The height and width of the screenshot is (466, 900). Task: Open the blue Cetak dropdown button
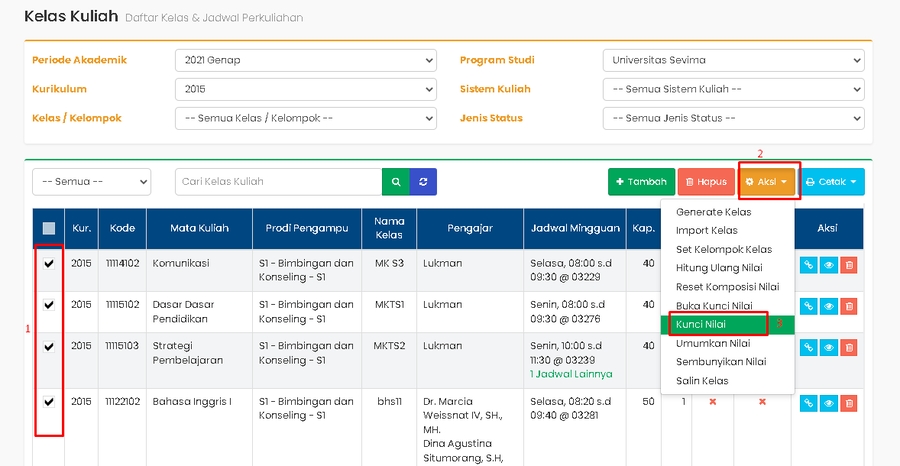[x=833, y=182]
